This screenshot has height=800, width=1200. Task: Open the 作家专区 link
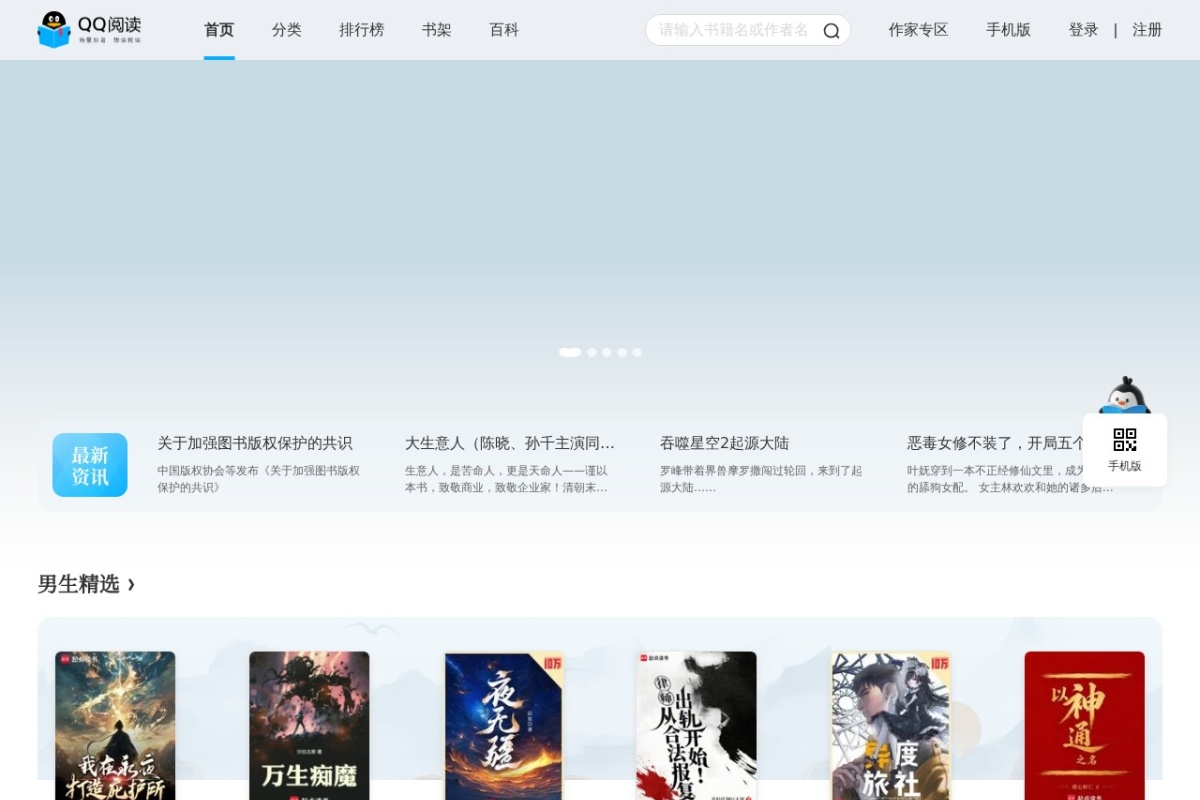click(918, 30)
